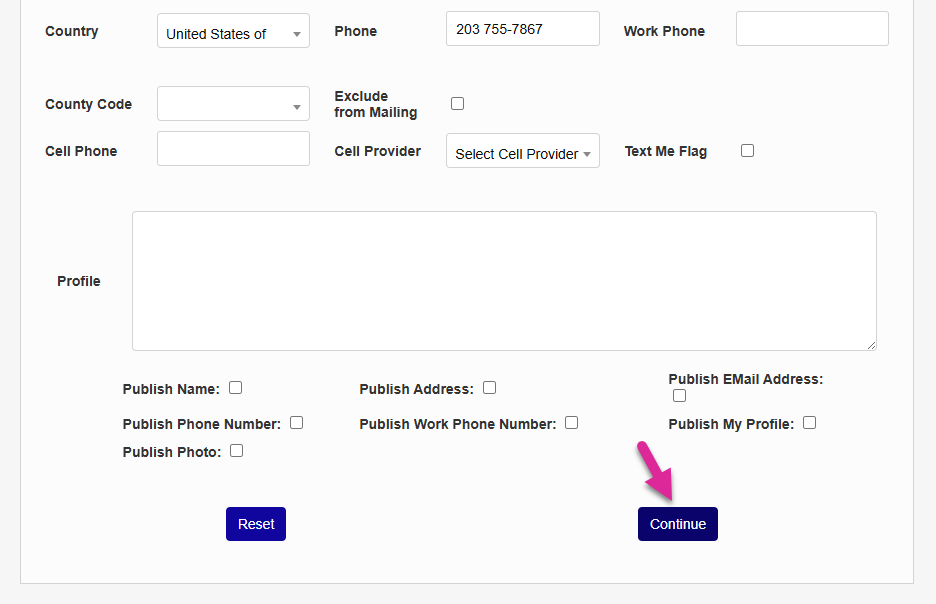Tick the Publish Phone Number checkbox
Image resolution: width=936 pixels, height=604 pixels.
click(297, 423)
